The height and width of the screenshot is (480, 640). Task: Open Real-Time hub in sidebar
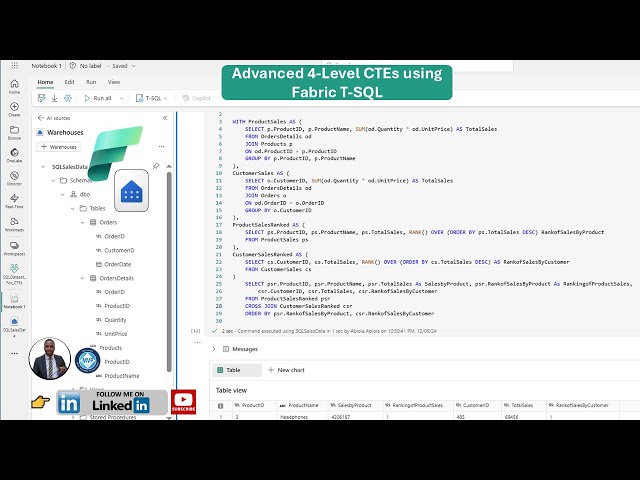click(14, 201)
